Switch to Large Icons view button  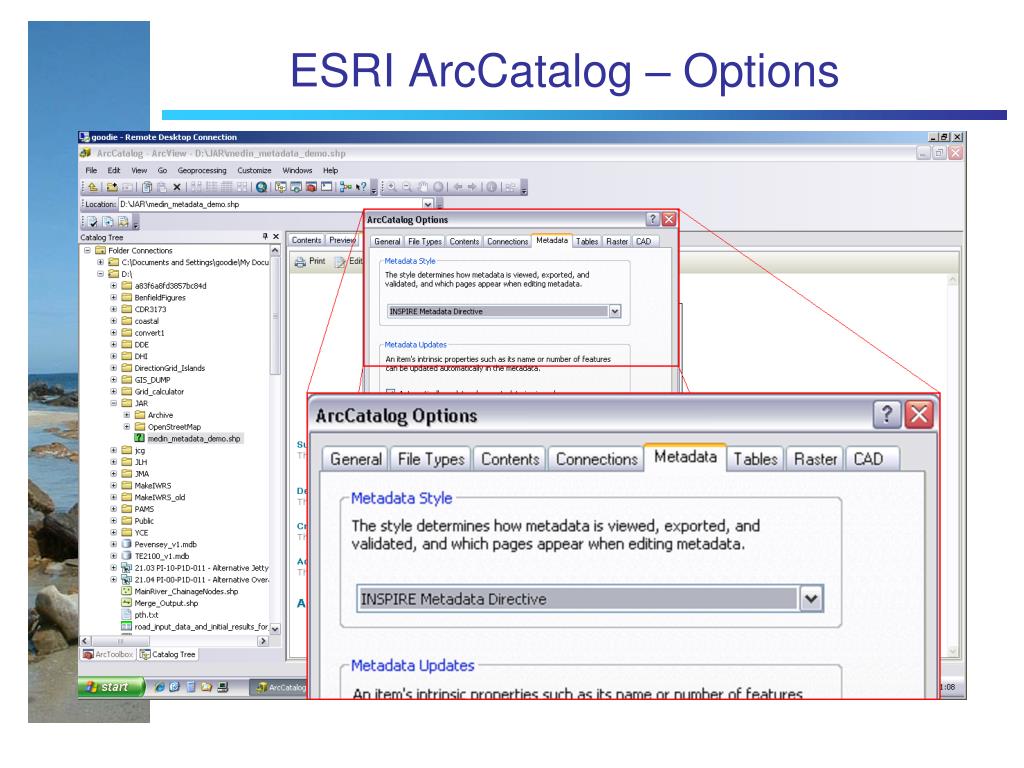coord(195,187)
